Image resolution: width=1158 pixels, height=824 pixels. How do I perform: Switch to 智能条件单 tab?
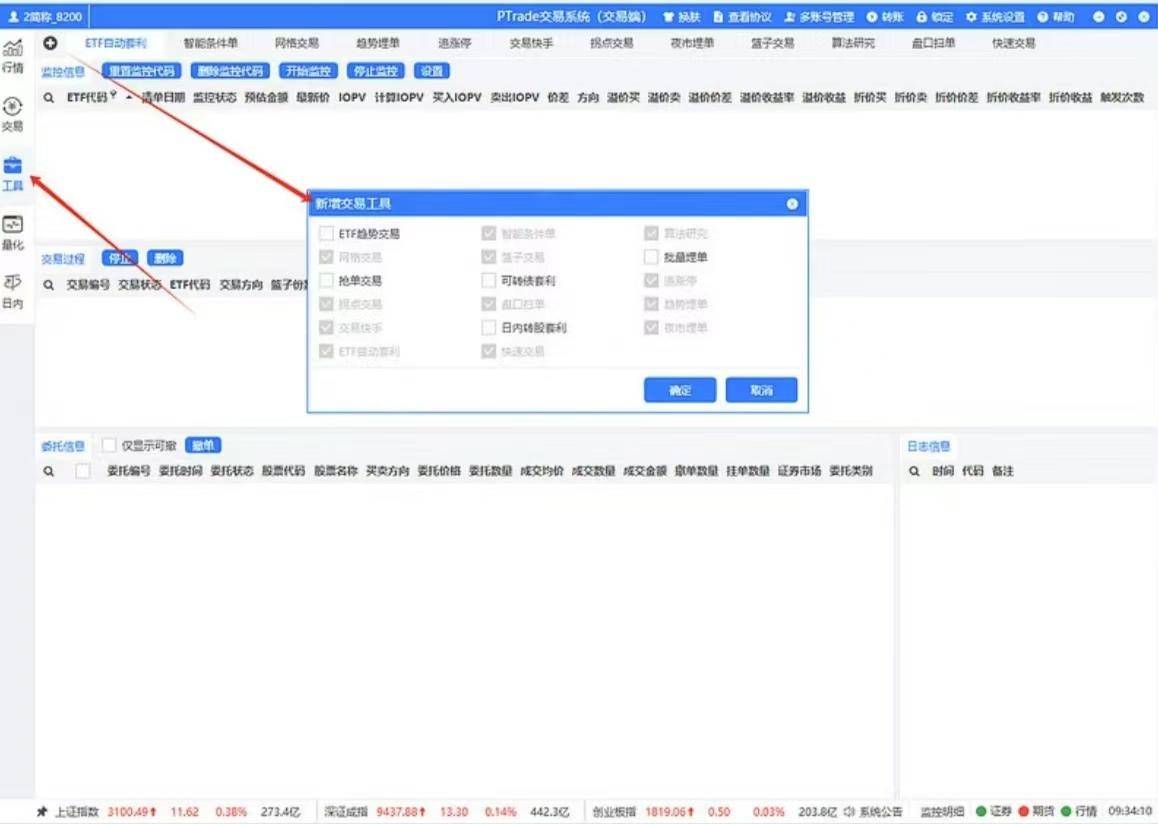(x=210, y=43)
